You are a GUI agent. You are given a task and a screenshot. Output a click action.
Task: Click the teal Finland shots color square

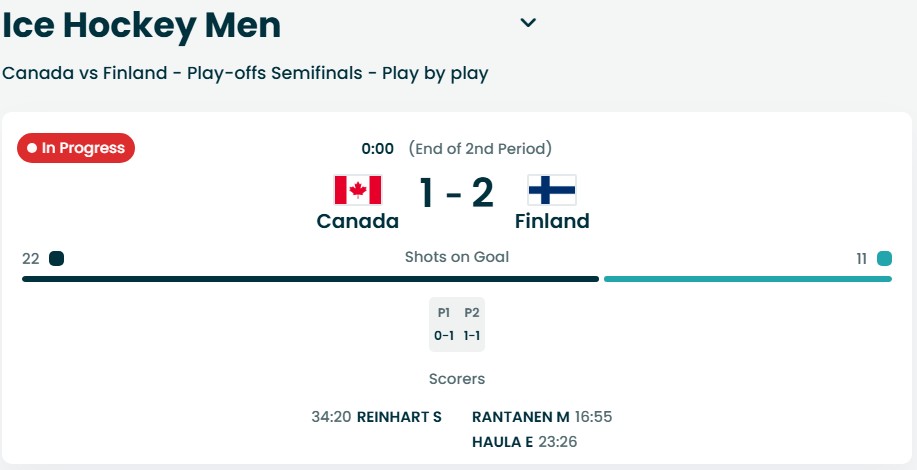coord(884,258)
